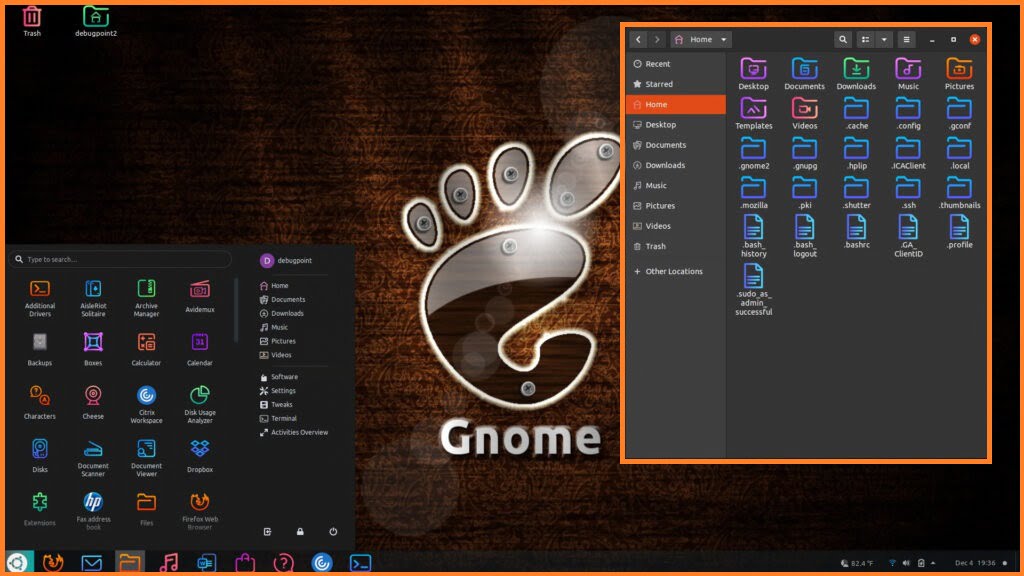Expand the system tray arrow in taskbar
1024x576 pixels.
tap(933, 563)
